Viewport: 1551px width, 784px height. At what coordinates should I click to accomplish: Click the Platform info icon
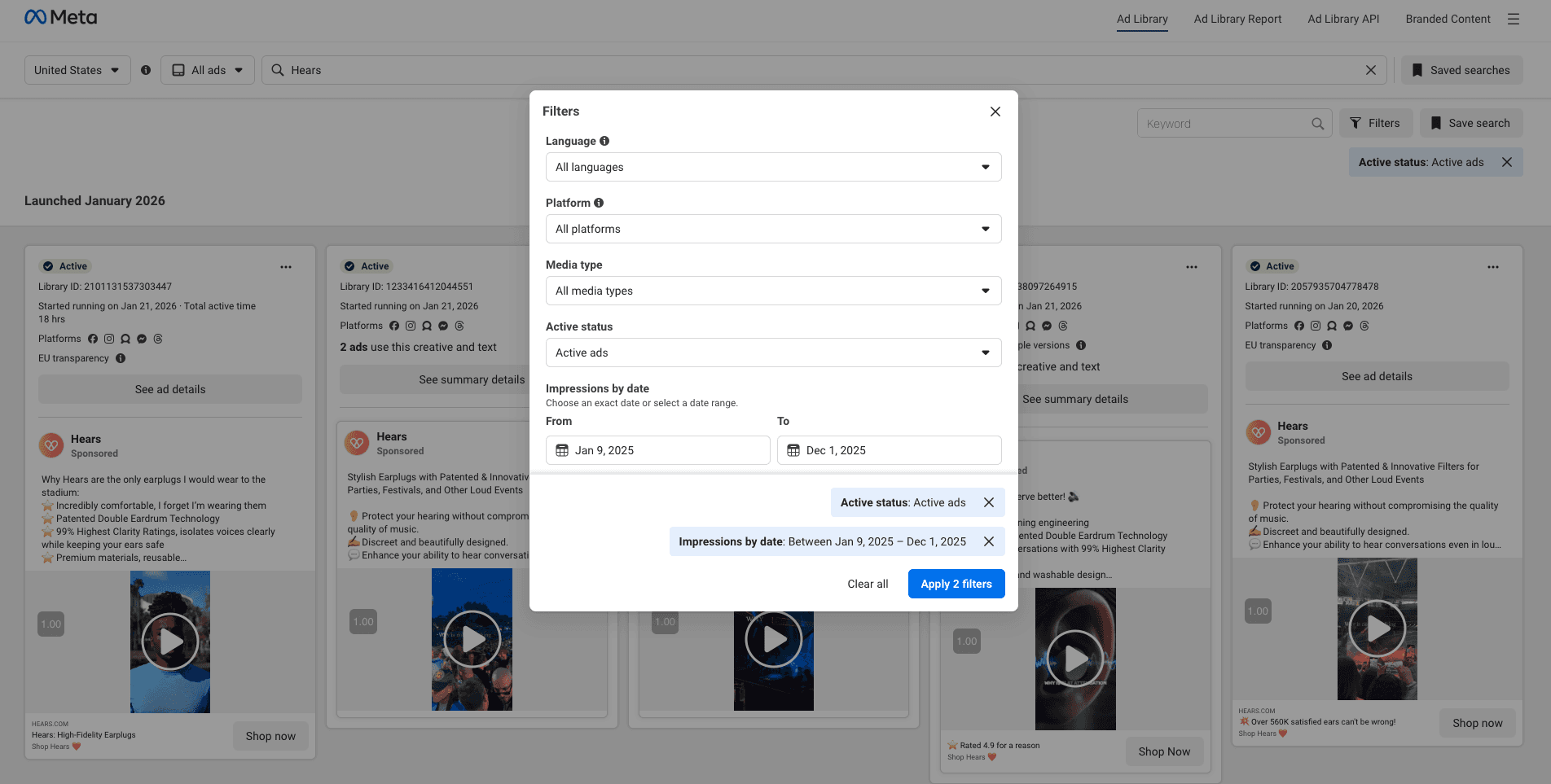point(599,203)
